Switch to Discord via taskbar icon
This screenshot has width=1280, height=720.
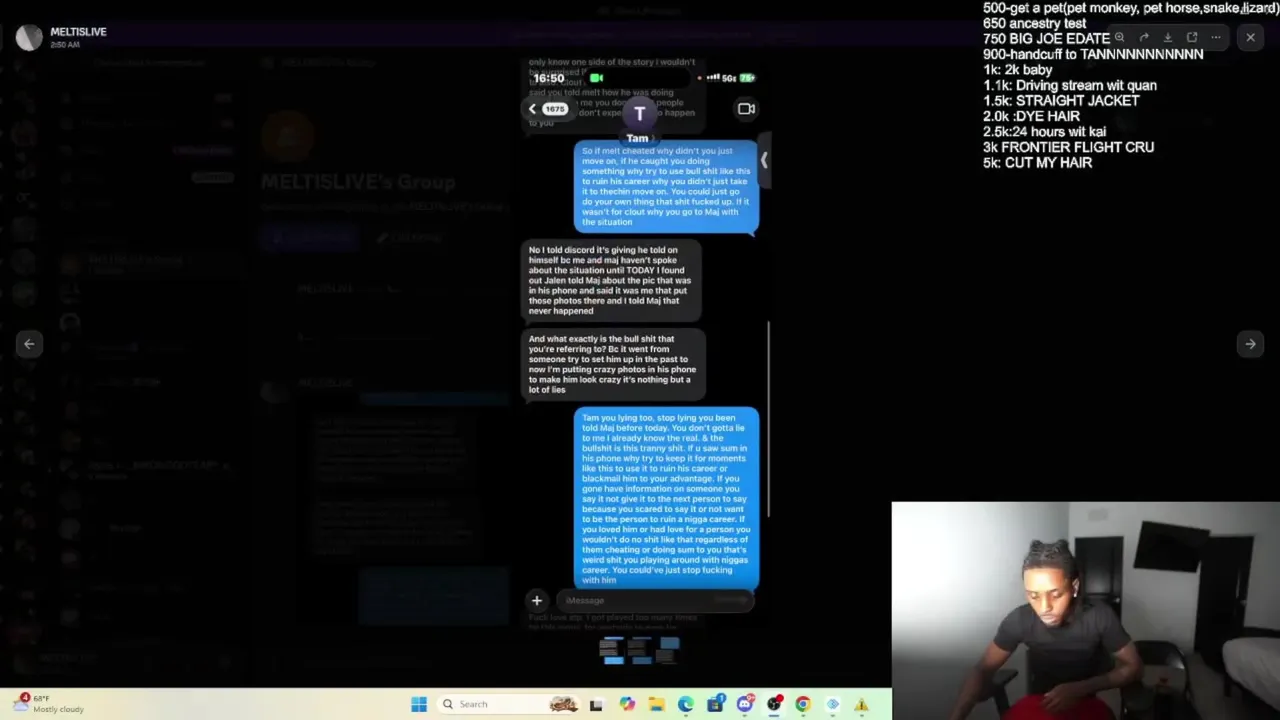744,704
